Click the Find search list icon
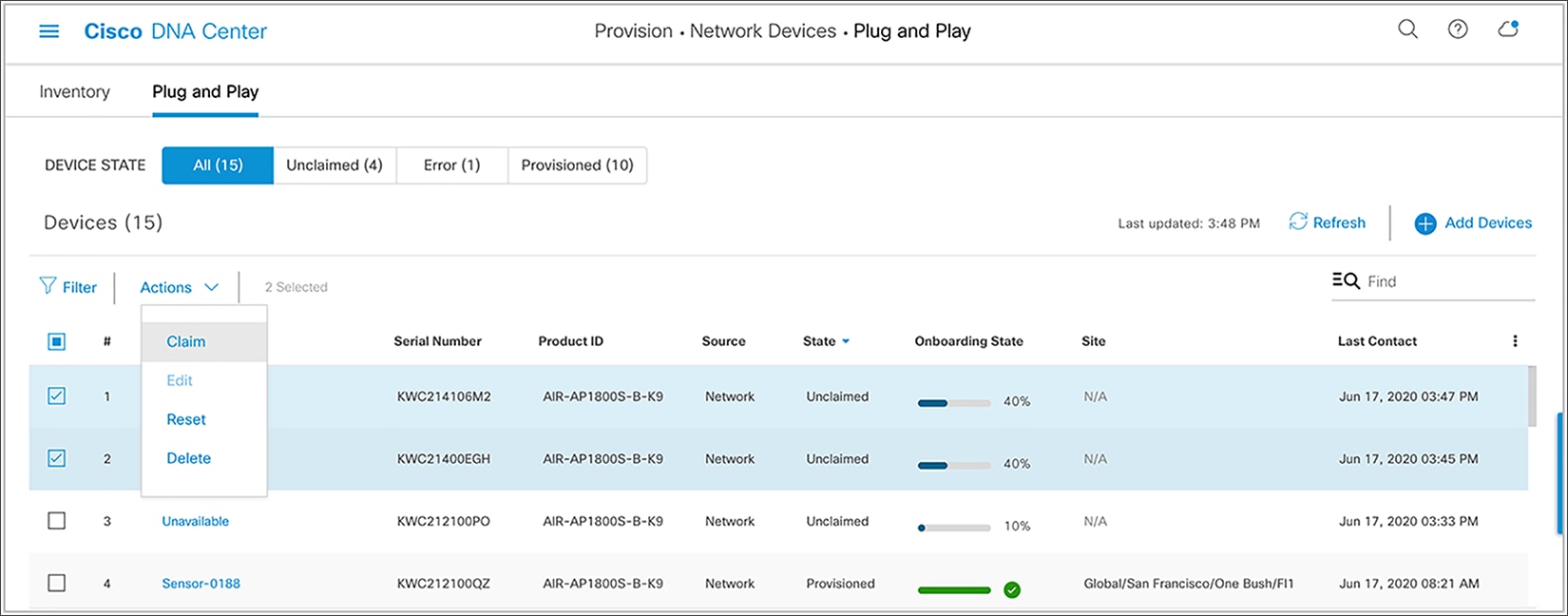 pos(1346,280)
